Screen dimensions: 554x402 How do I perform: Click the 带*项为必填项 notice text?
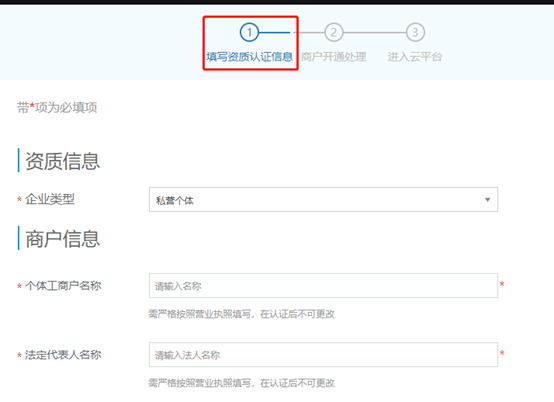(57, 107)
